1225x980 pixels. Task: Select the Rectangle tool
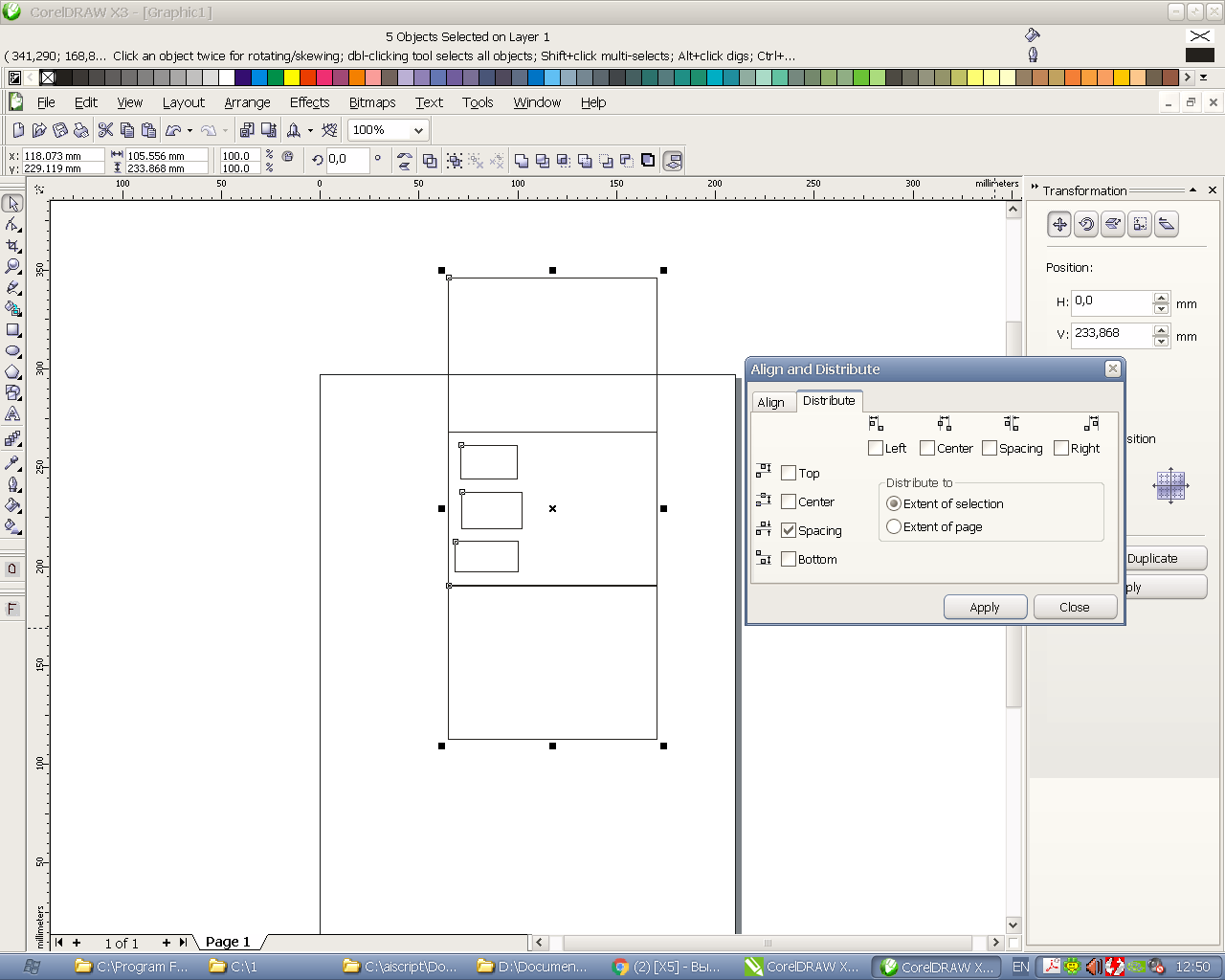click(x=12, y=329)
